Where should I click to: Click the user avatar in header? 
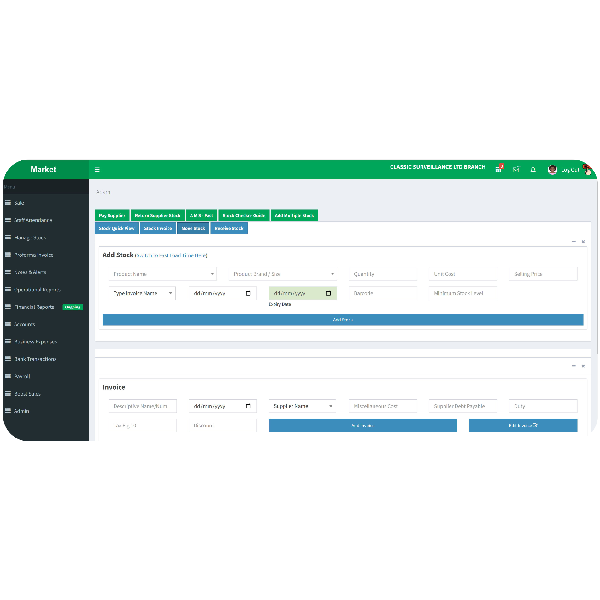coord(552,169)
